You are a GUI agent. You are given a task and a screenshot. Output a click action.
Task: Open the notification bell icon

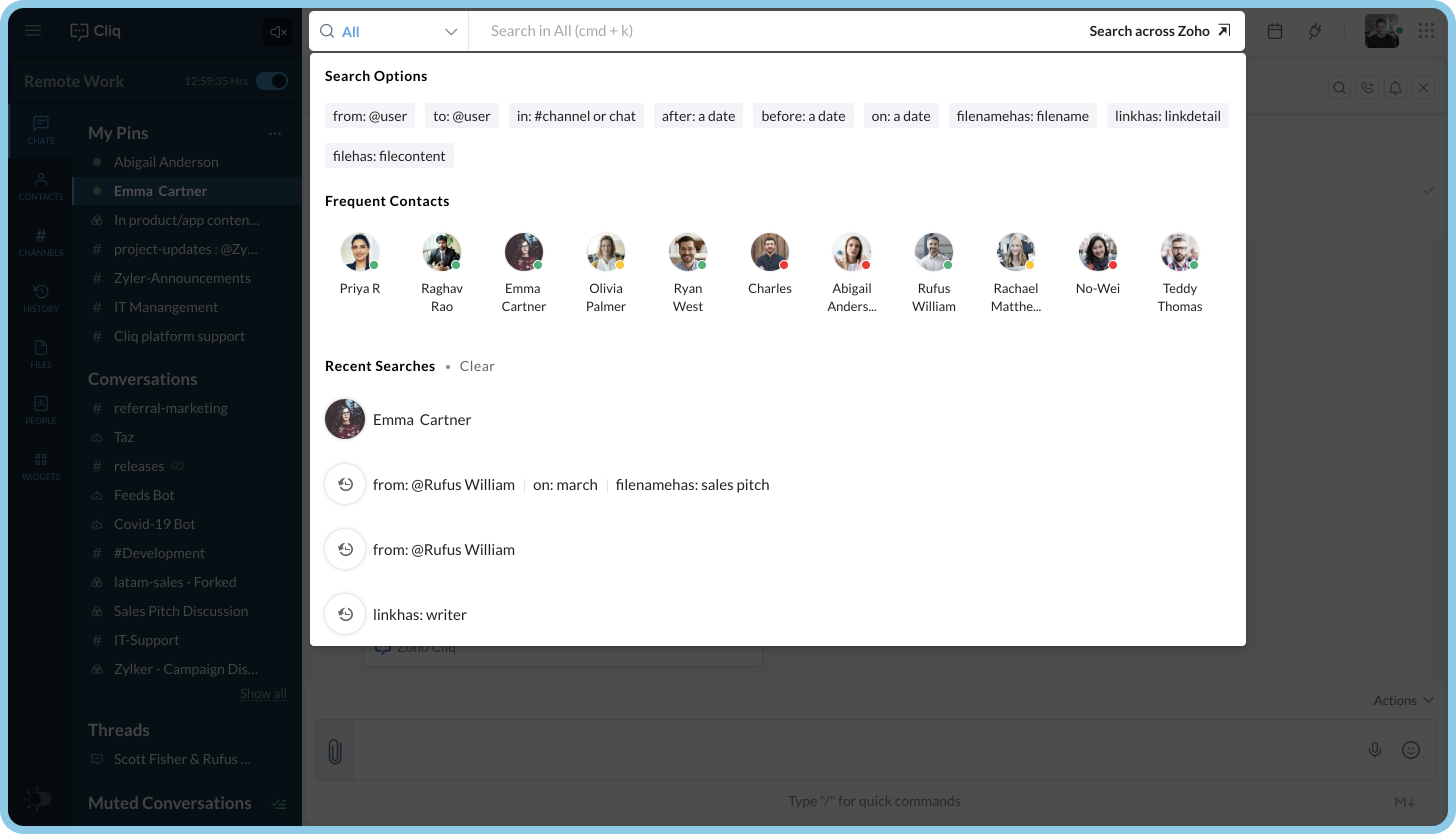[1395, 87]
